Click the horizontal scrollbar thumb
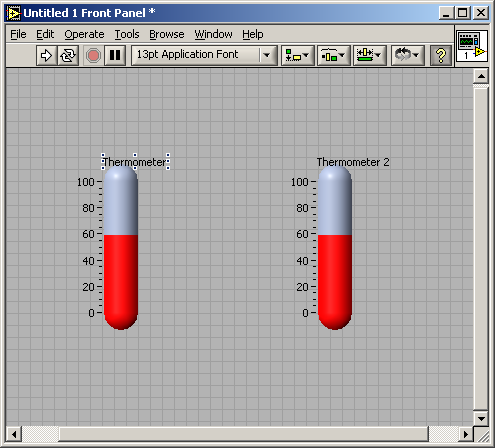Viewport: 495px width, 448px height. click(x=243, y=434)
